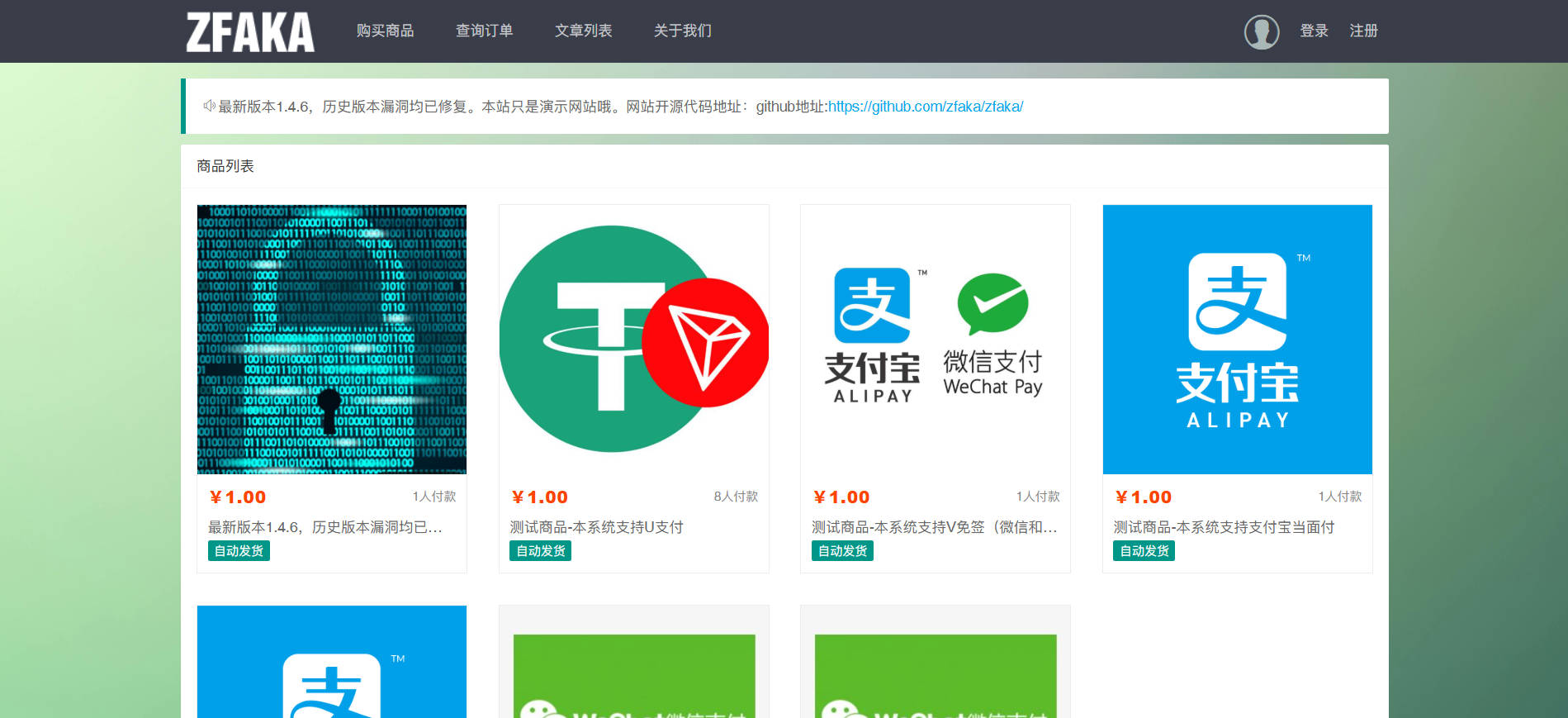The height and width of the screenshot is (718, 1568).
Task: Open the Alipay and WeChat Pay product image
Action: click(x=936, y=340)
